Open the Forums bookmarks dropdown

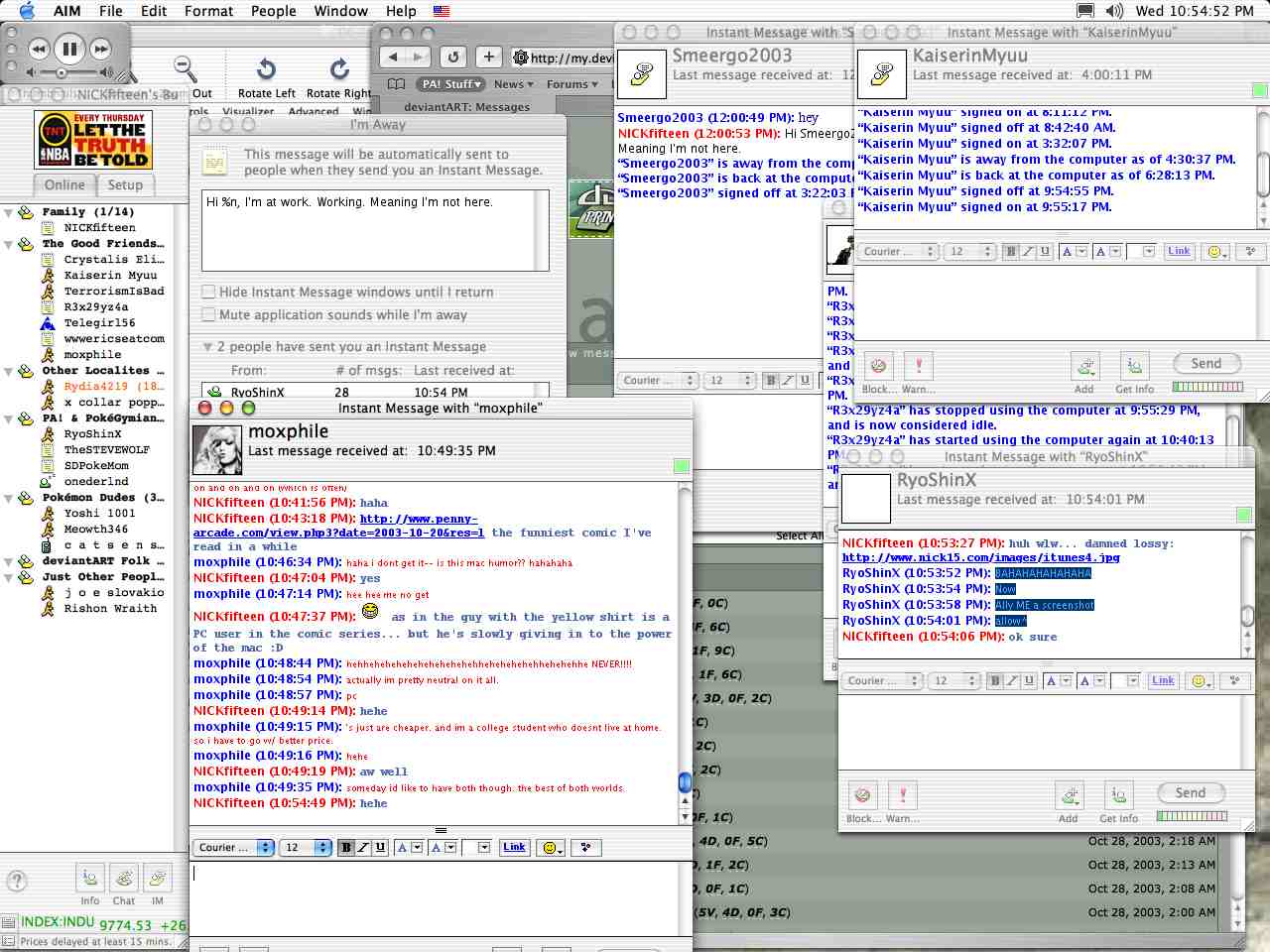572,84
